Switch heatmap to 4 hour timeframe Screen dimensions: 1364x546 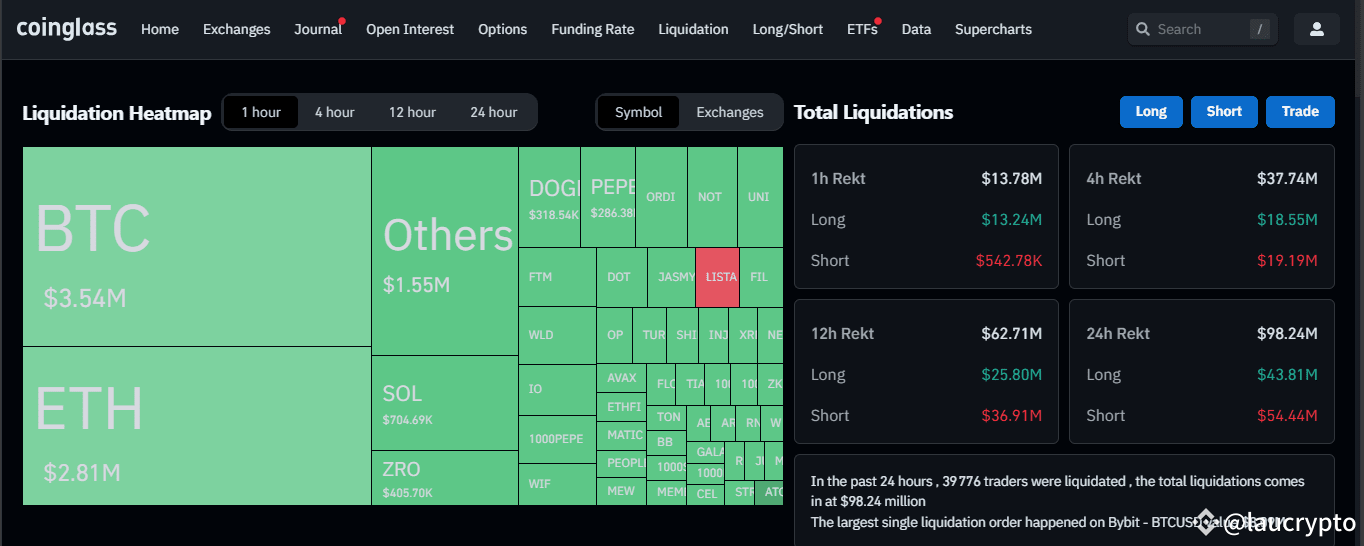pyautogui.click(x=335, y=112)
